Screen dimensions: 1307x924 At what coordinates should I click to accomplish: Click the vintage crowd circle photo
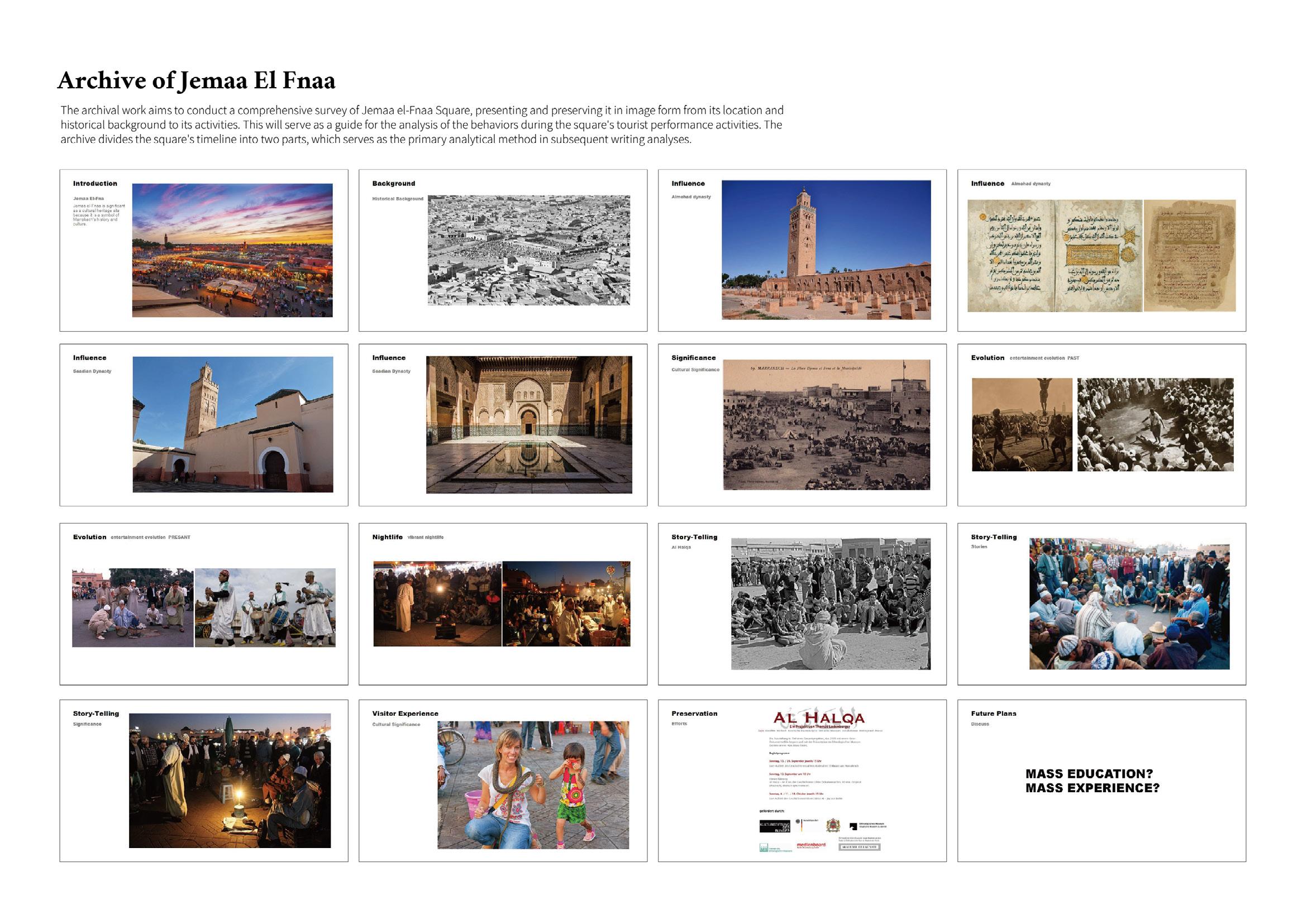pyautogui.click(x=1156, y=424)
